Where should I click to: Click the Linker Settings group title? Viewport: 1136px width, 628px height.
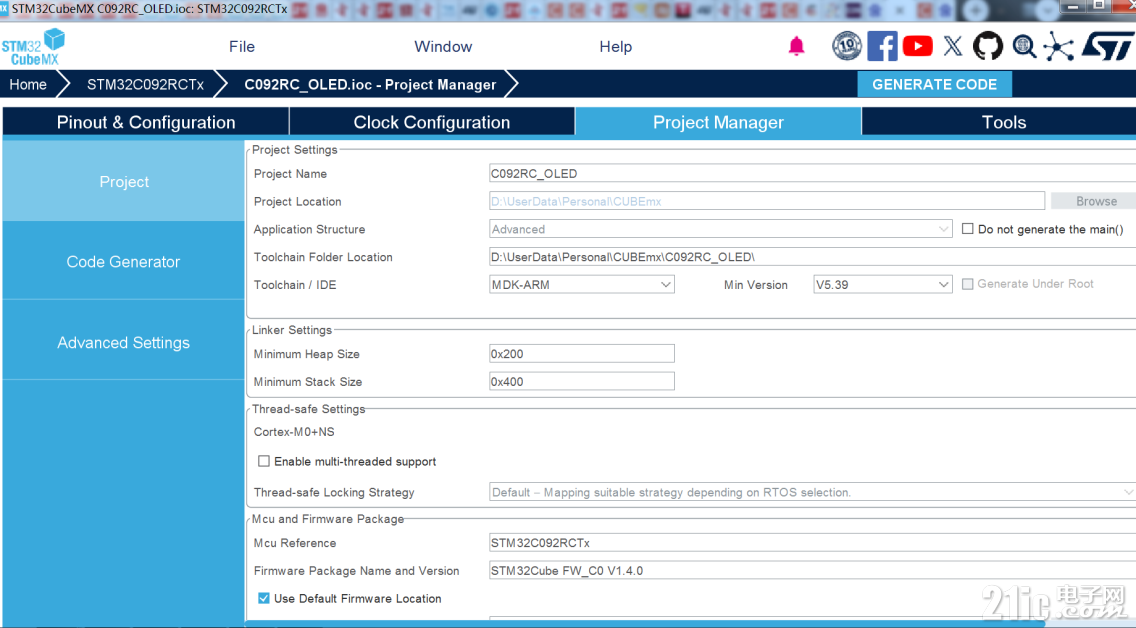(292, 330)
